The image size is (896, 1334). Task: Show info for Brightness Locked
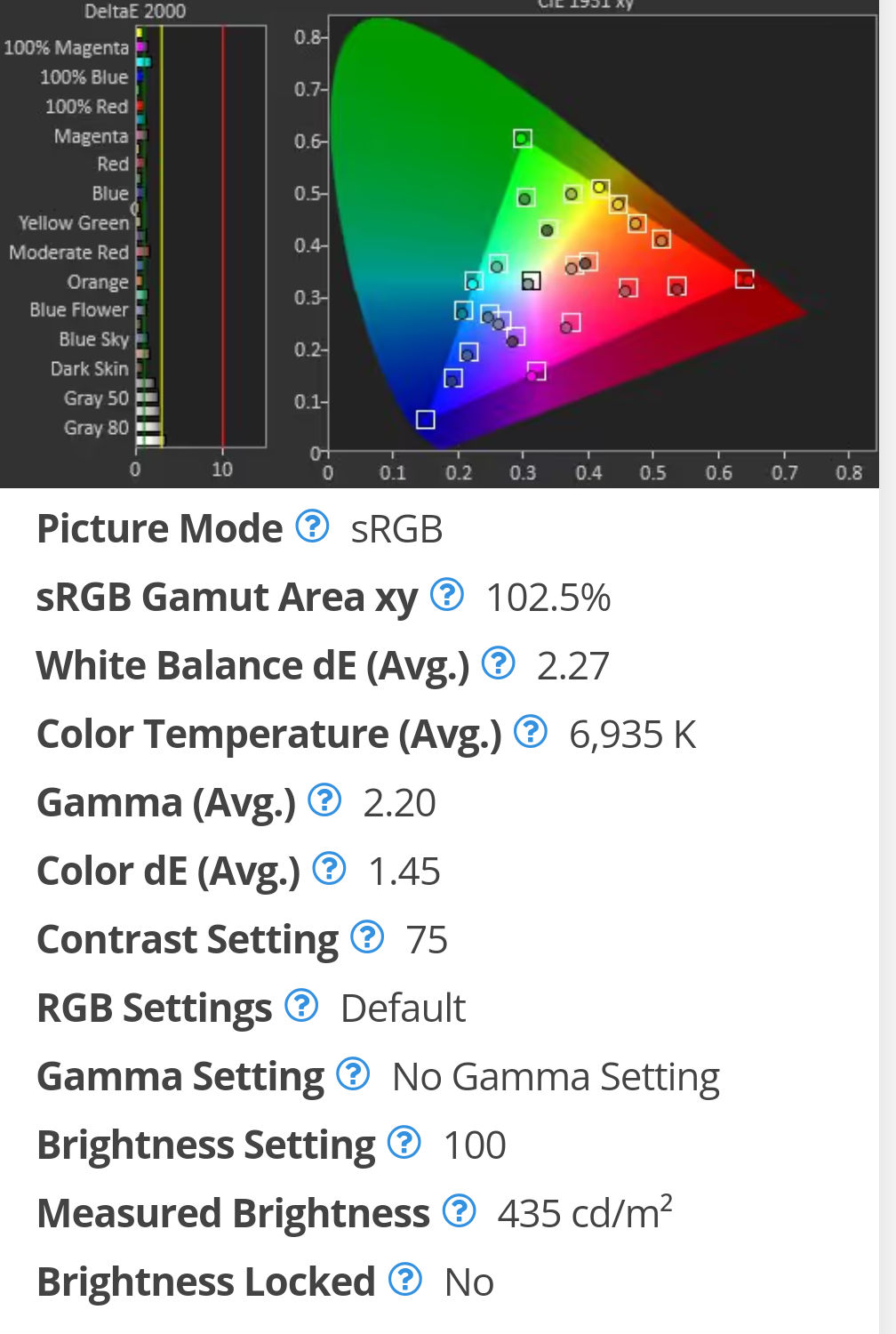pyautogui.click(x=405, y=1280)
